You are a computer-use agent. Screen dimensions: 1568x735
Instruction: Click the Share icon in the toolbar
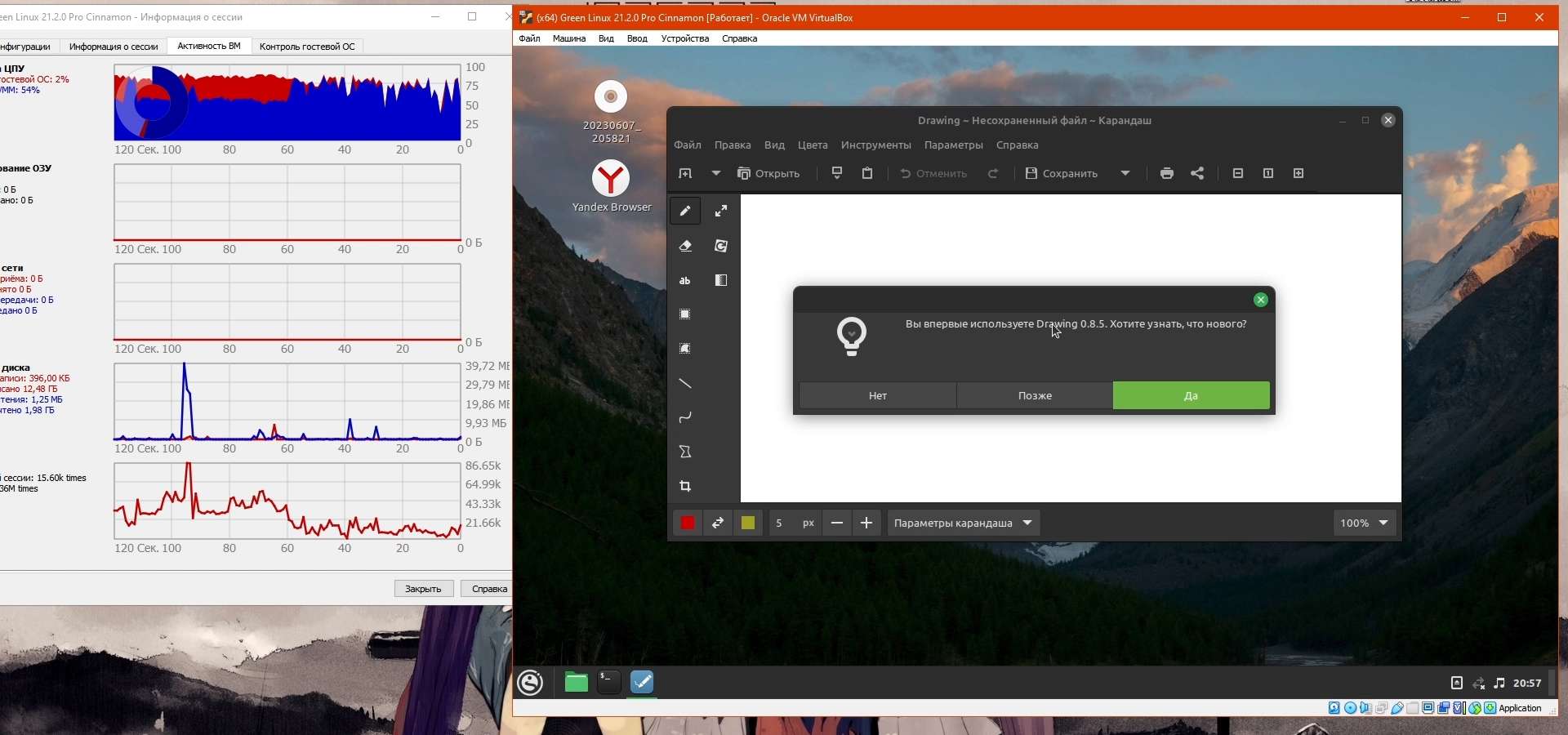click(x=1198, y=173)
